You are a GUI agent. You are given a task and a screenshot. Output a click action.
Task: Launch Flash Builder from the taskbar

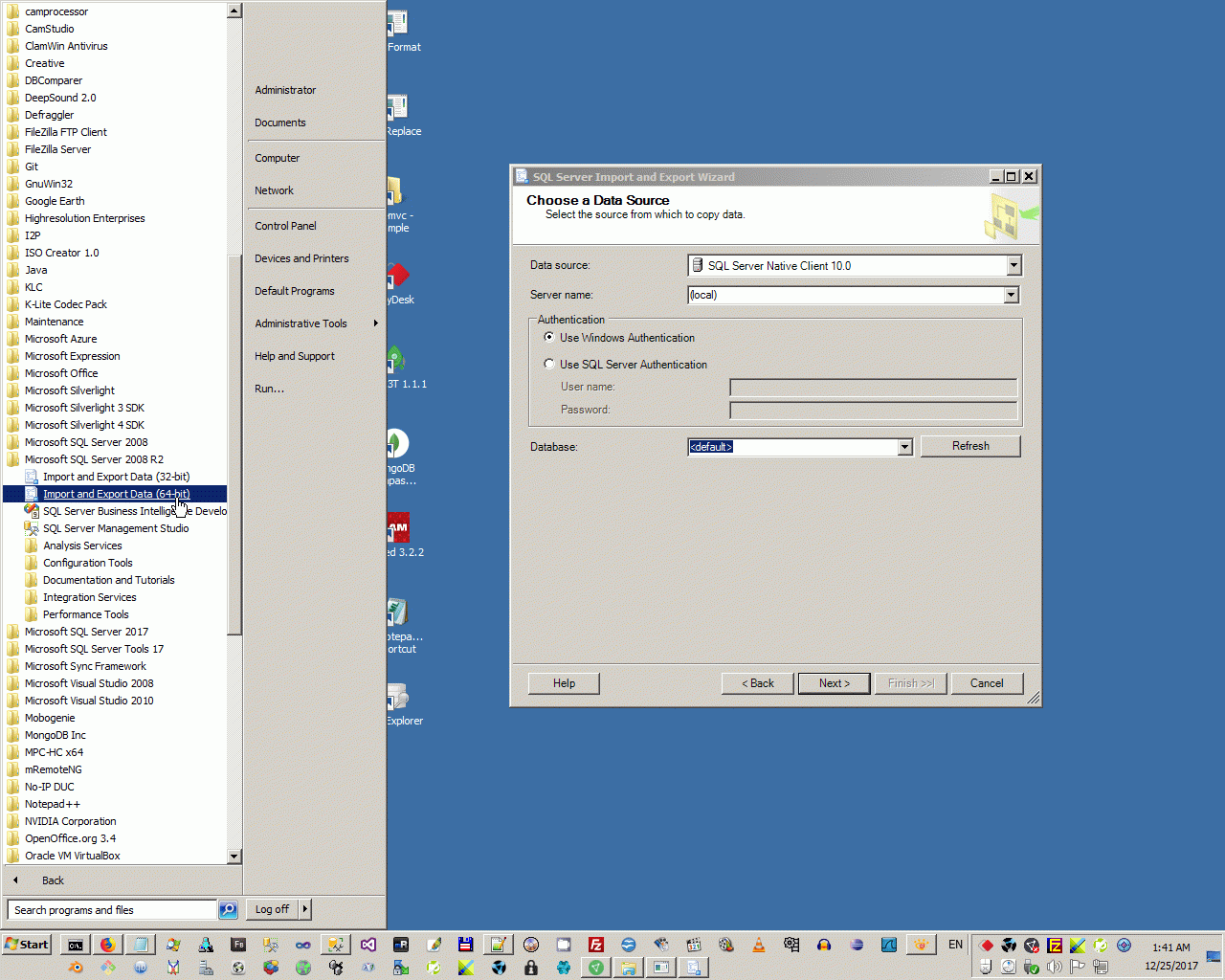click(238, 945)
